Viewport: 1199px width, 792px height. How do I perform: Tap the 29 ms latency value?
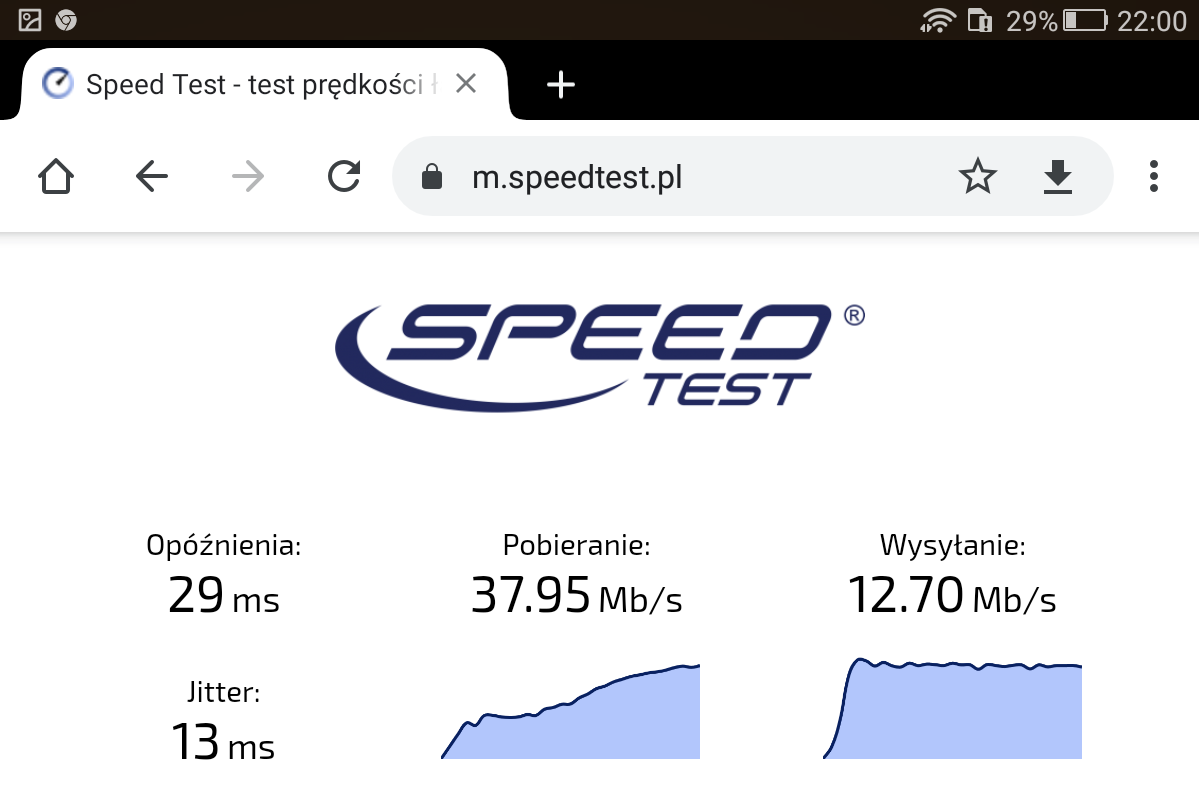(224, 596)
